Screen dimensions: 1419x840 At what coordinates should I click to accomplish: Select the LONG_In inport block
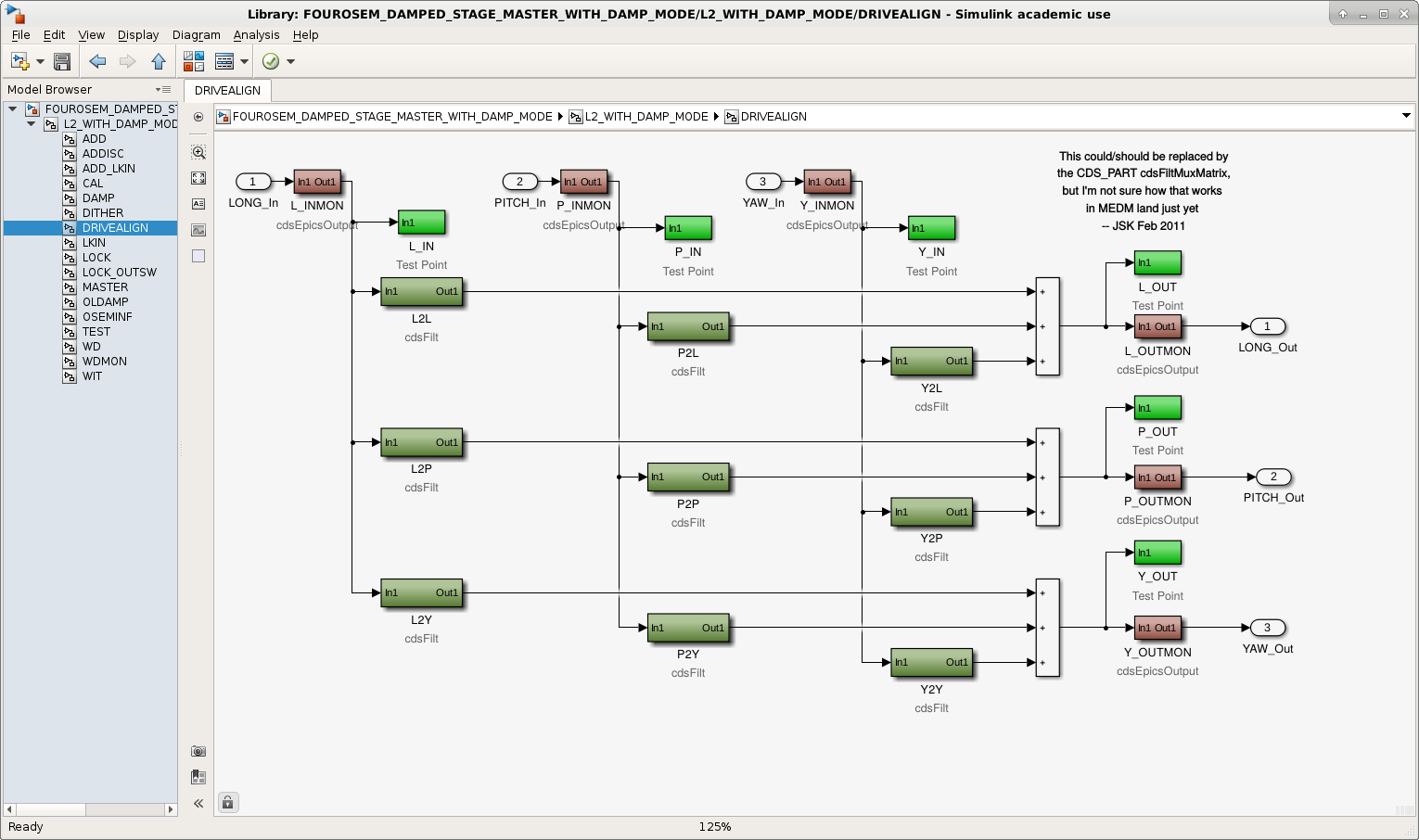[x=252, y=182]
